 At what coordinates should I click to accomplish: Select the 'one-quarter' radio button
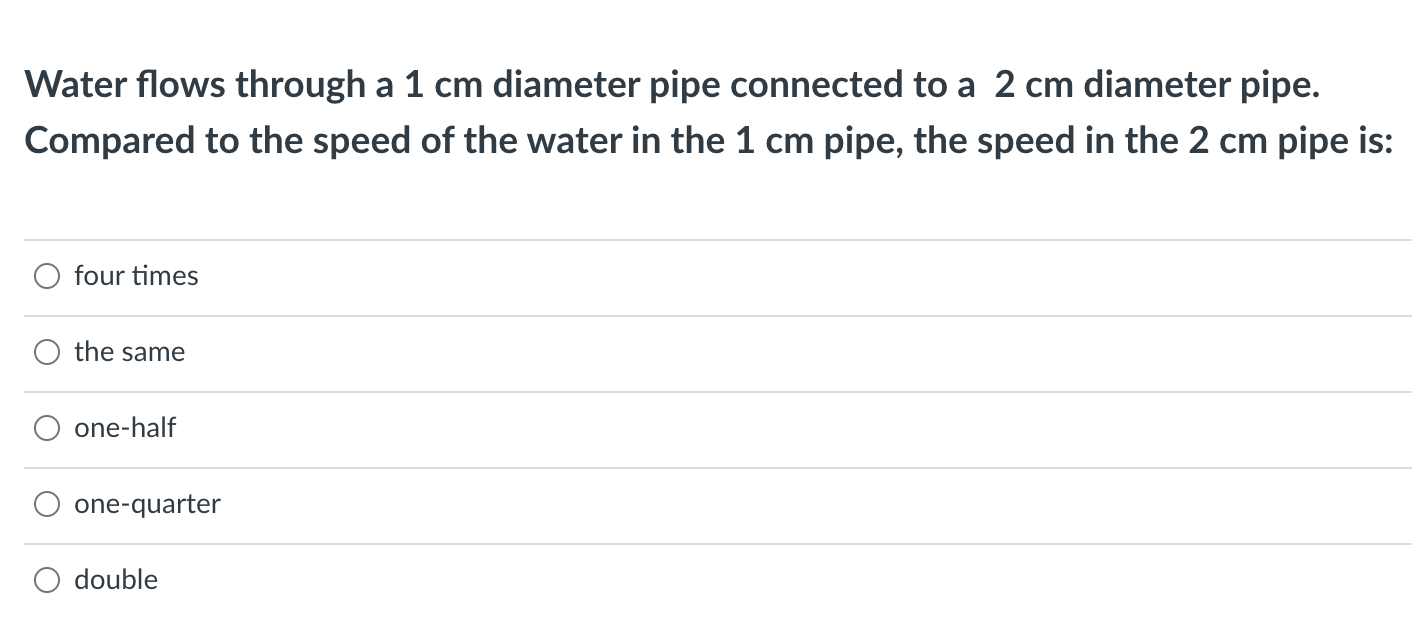coord(46,503)
